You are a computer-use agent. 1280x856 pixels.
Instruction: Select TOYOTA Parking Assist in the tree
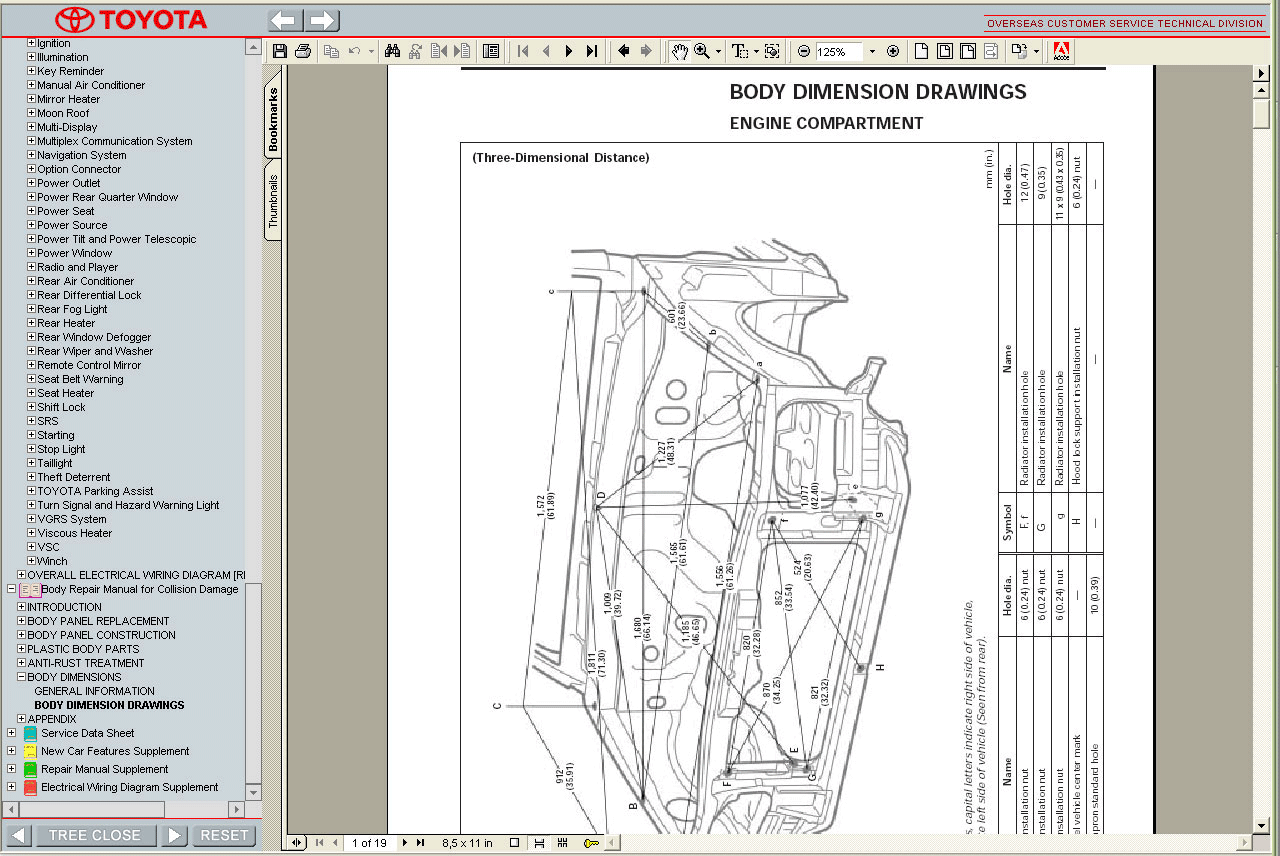tap(95, 491)
